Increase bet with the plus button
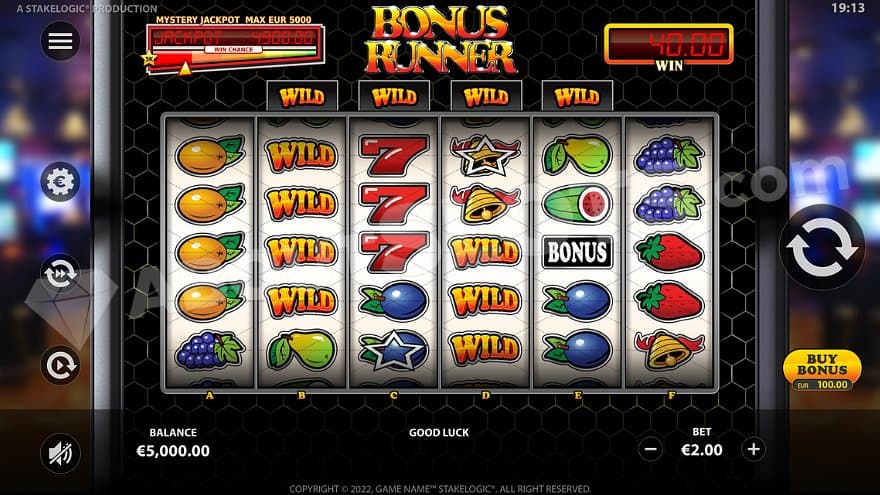The image size is (880, 495). pyautogui.click(x=753, y=450)
